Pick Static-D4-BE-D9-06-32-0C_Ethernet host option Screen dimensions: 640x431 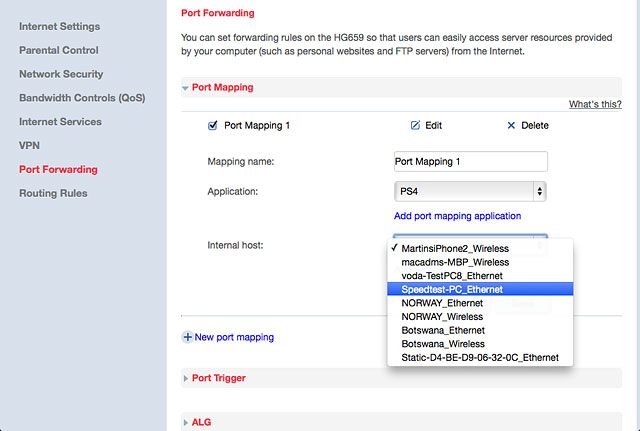480,358
